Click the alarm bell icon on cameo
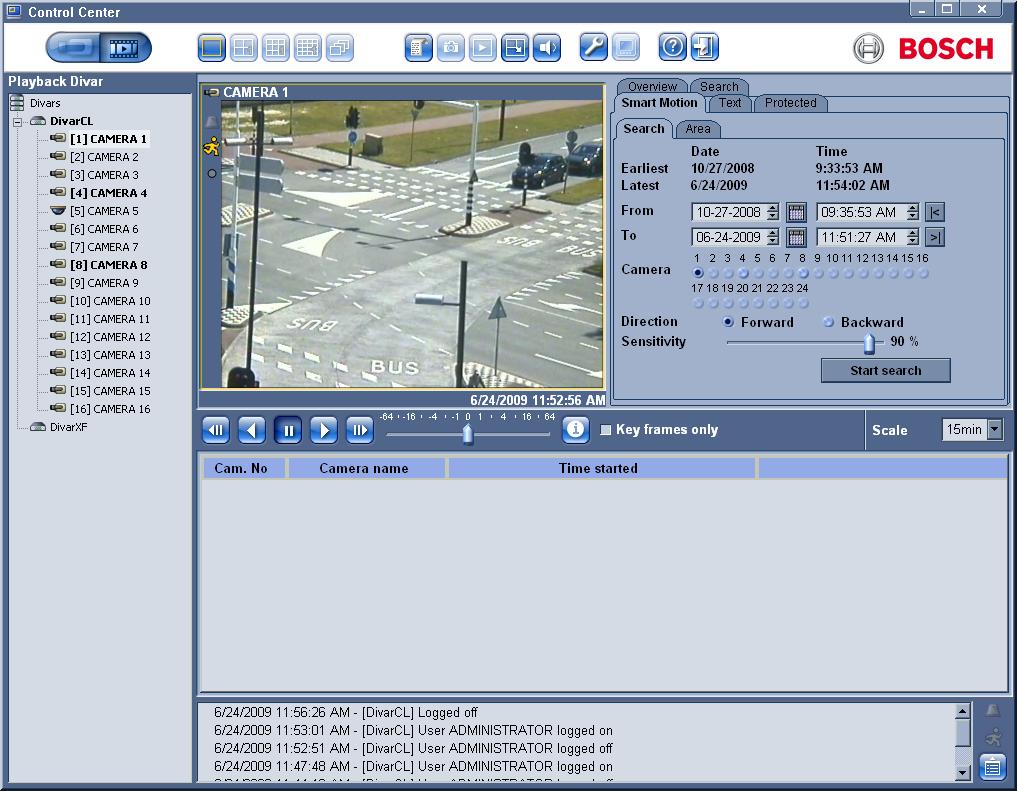This screenshot has height=791, width=1017. coord(211,122)
